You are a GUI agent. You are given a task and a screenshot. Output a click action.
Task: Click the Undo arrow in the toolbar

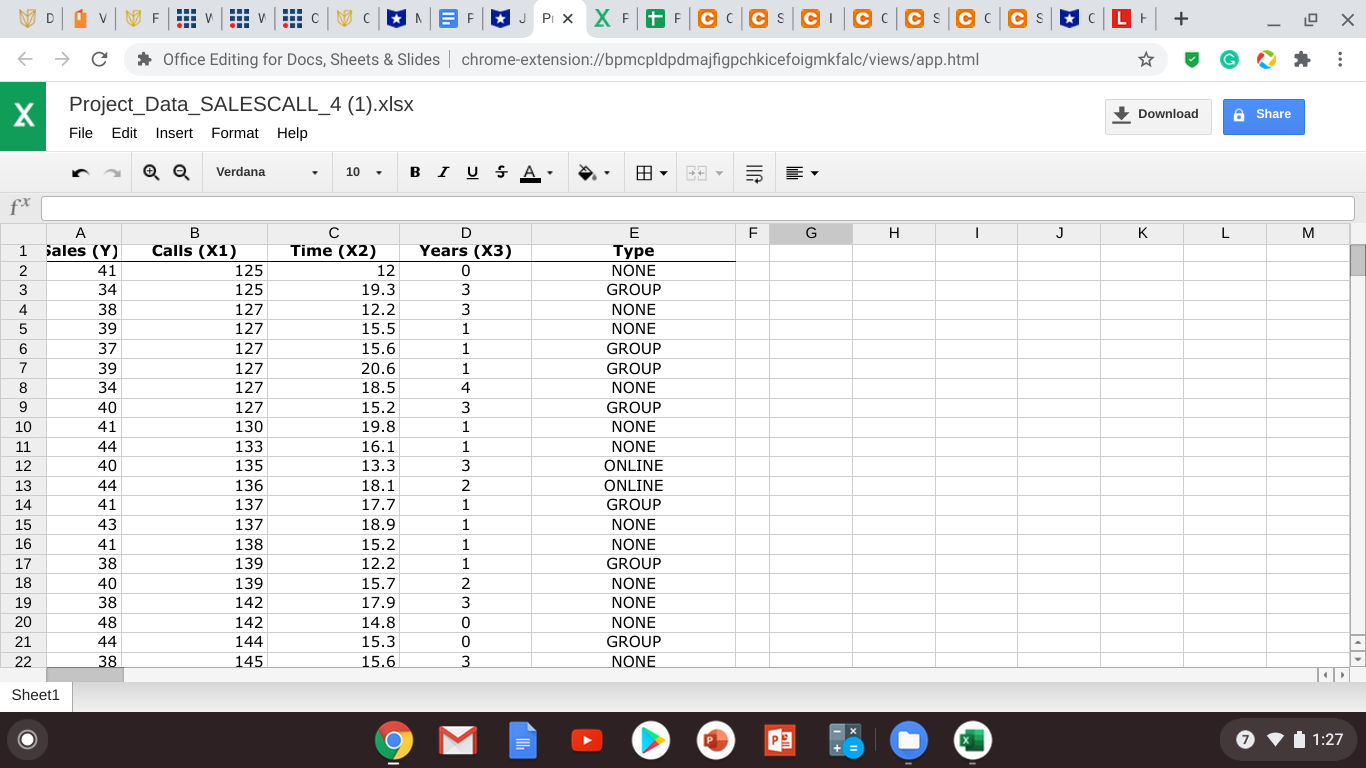pos(81,173)
